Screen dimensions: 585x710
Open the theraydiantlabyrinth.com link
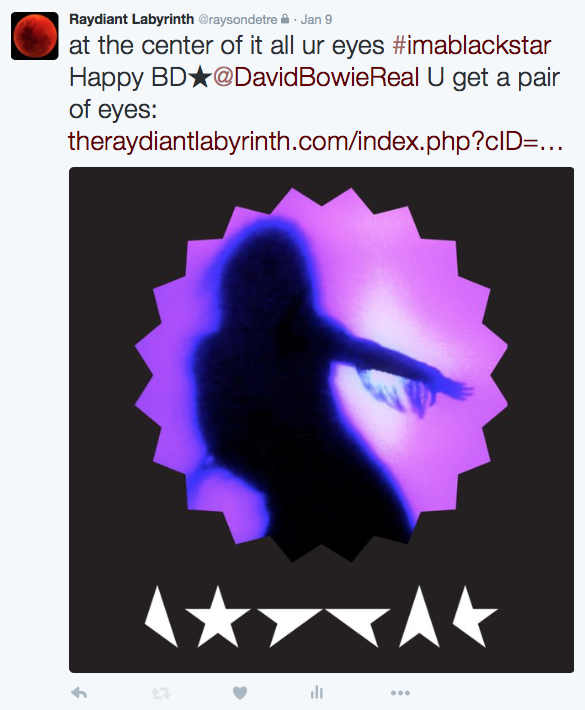click(x=316, y=141)
